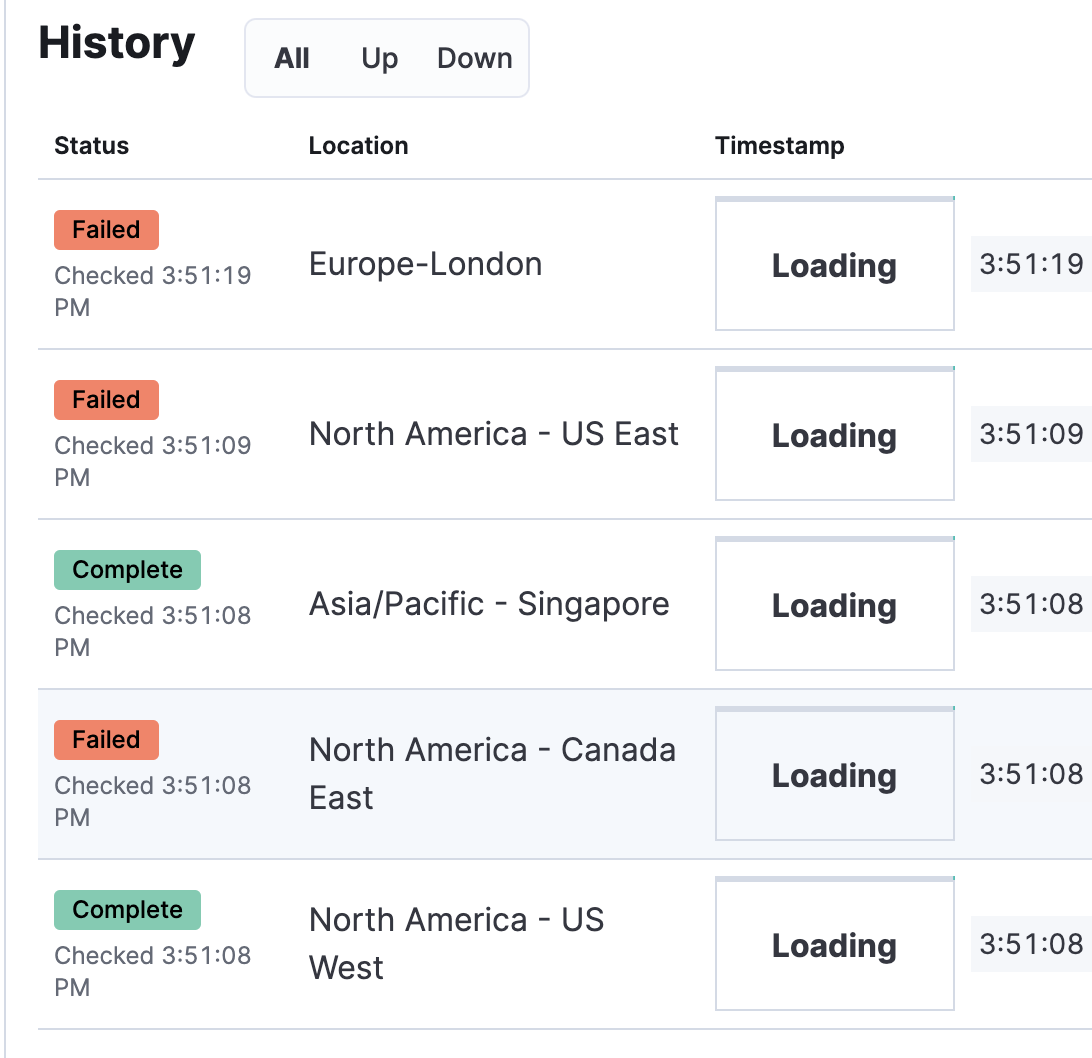
Task: Select the North America - Canada East row
Action: (493, 774)
